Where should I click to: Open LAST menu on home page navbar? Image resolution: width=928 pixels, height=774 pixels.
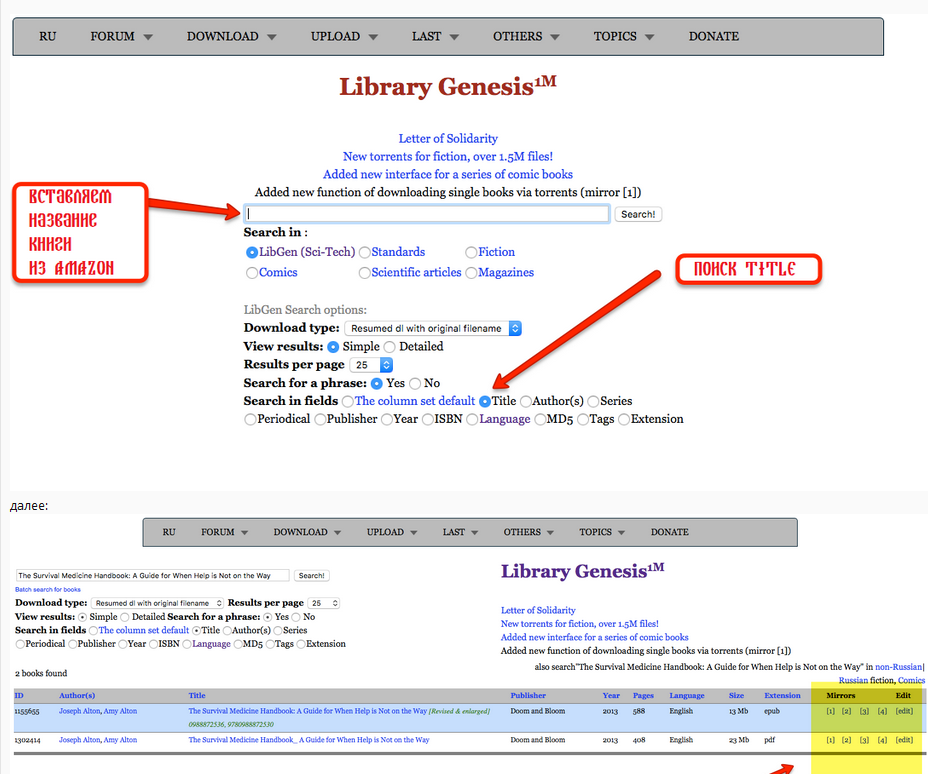(x=435, y=36)
